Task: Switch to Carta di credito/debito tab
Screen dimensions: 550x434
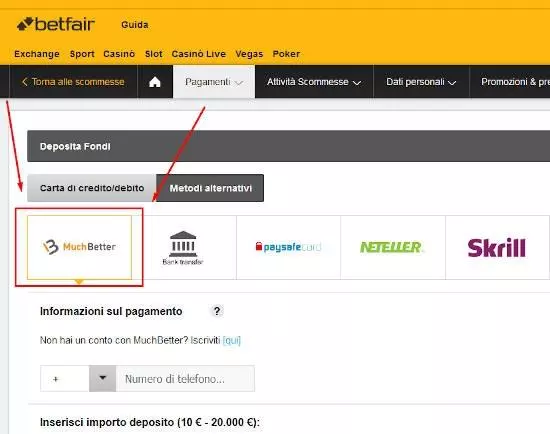Action: [x=92, y=188]
